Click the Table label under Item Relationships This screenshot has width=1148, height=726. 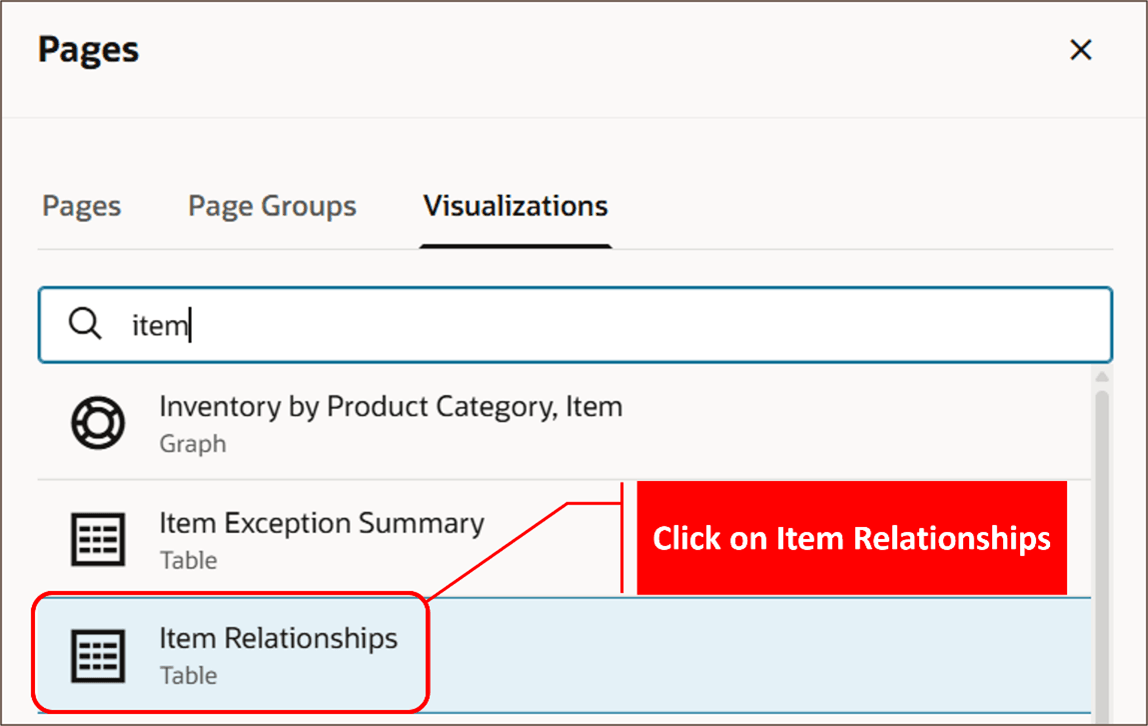[189, 675]
